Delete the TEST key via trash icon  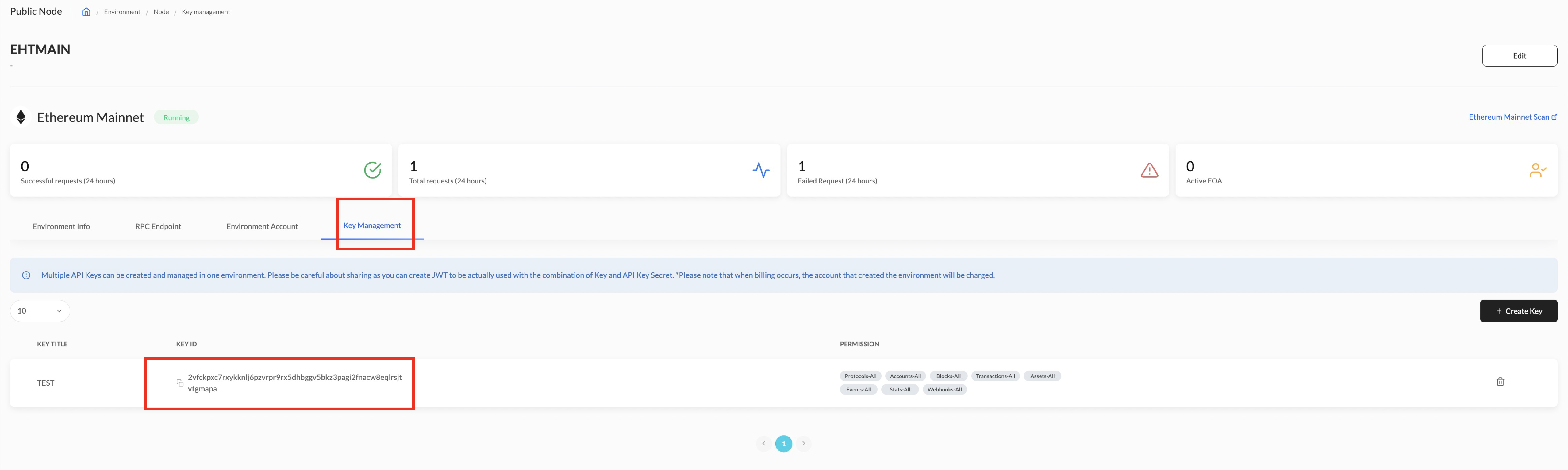[x=1500, y=382]
